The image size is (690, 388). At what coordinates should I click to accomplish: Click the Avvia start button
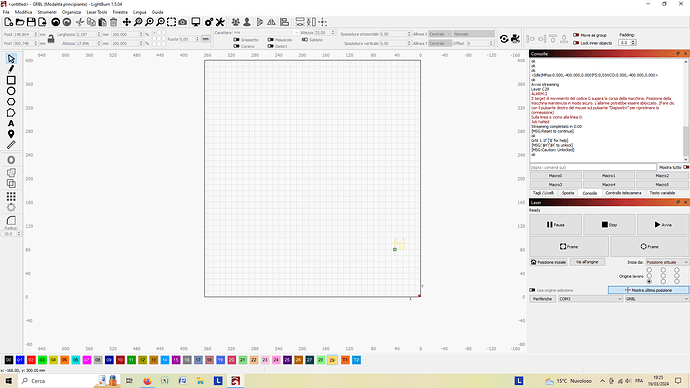(663, 225)
